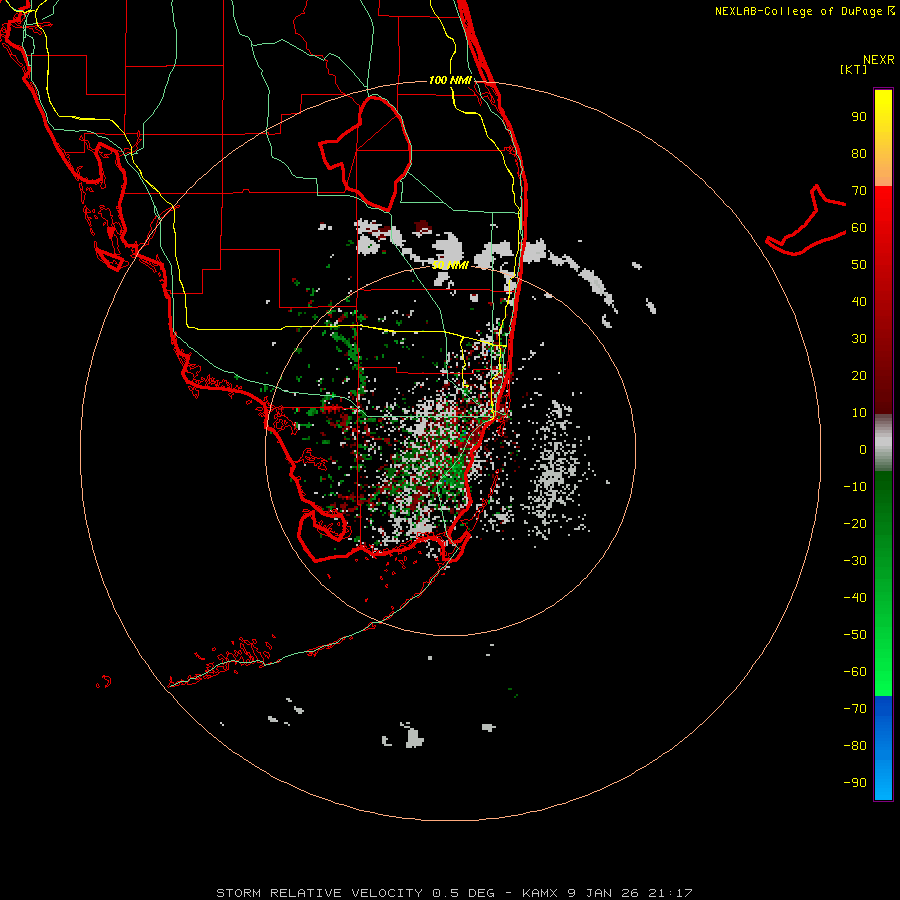Viewport: 900px width, 900px height.
Task: Click the -70 value on the velocity scale
Action: pos(855,709)
